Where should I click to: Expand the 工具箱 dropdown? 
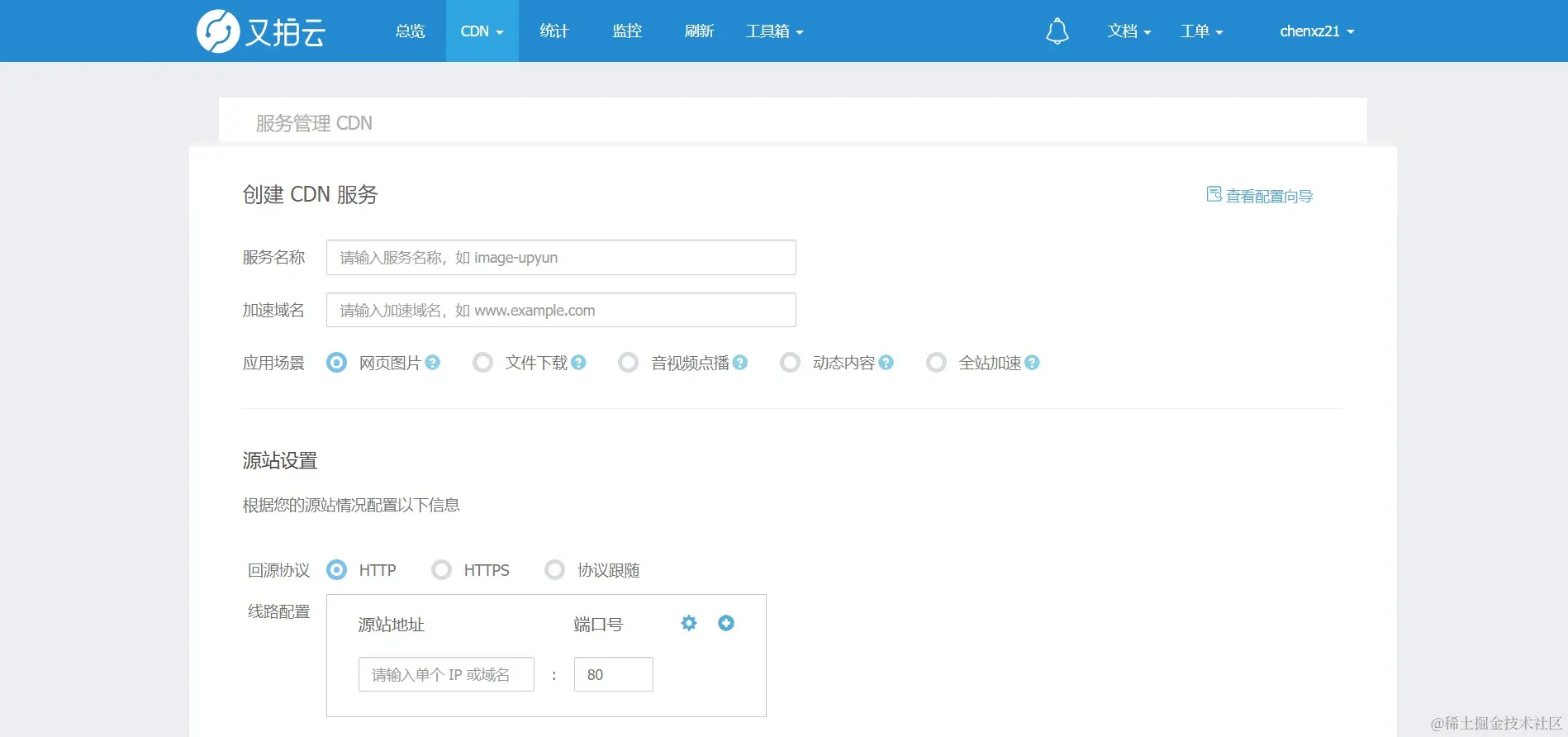(774, 31)
